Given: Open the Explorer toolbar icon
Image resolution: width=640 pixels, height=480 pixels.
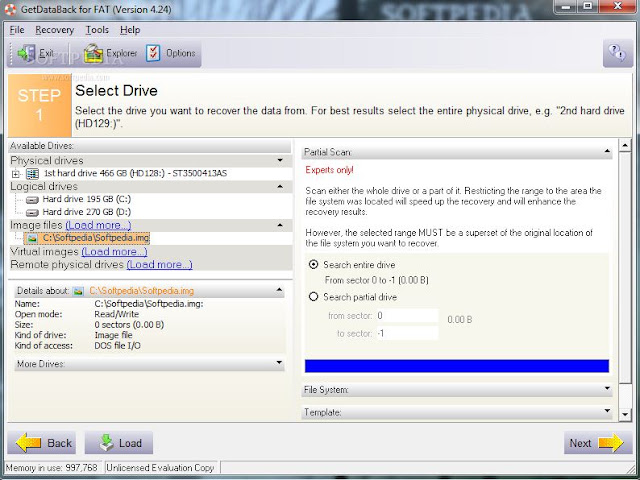Looking at the screenshot, I should [93, 53].
